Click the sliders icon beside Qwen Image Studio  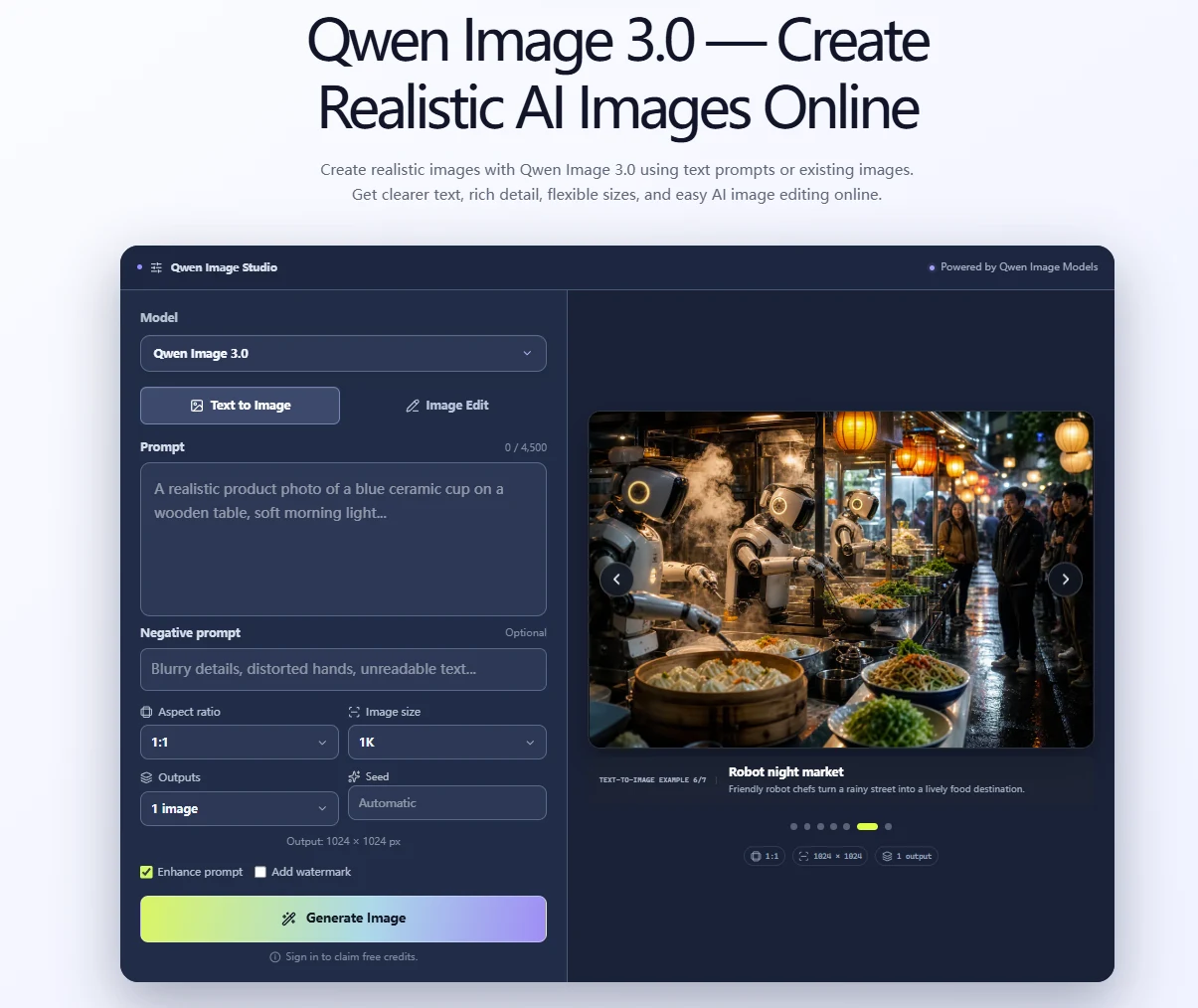tap(156, 267)
